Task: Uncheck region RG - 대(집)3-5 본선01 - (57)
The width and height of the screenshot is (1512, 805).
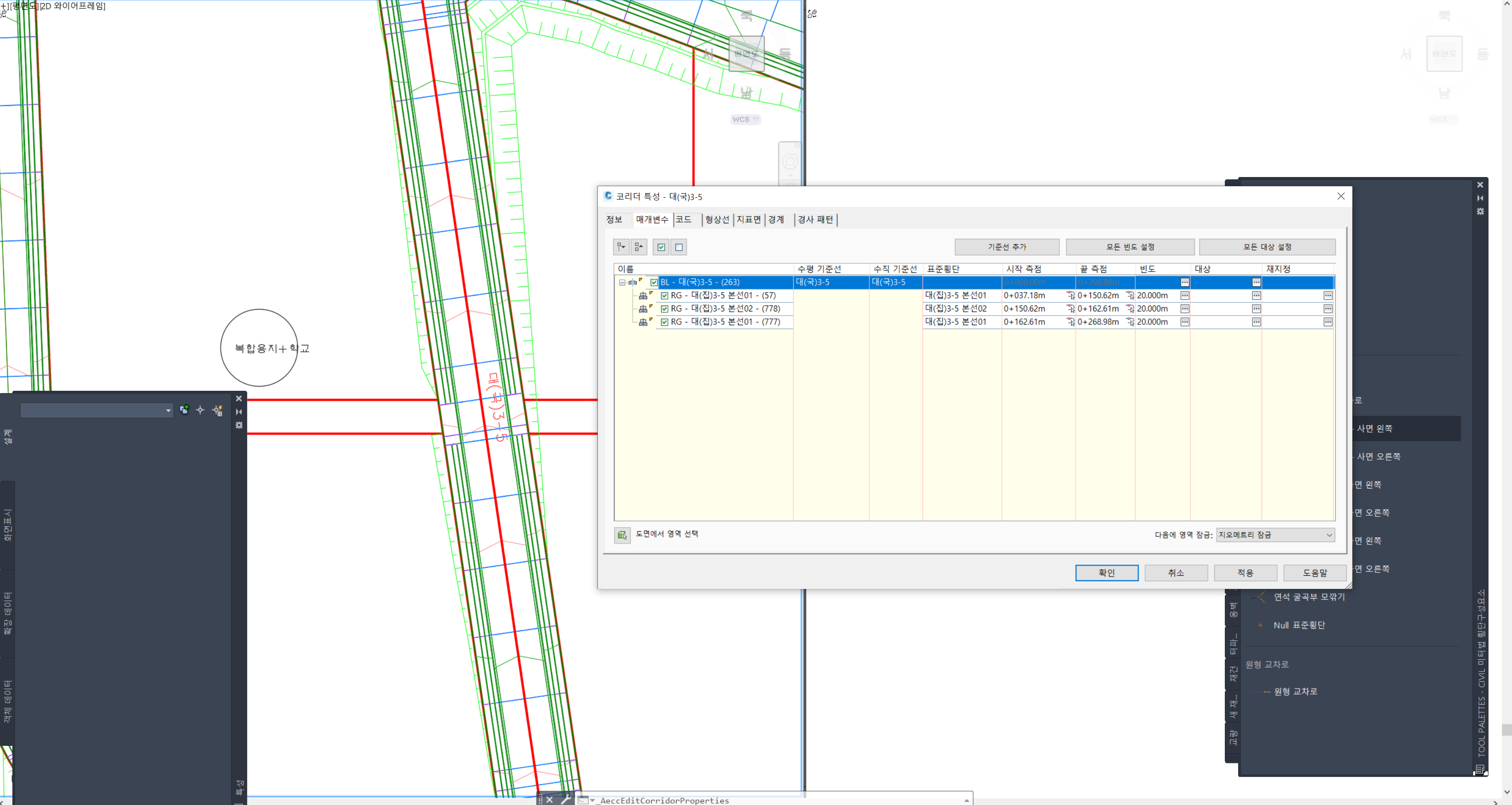Action: tap(664, 295)
